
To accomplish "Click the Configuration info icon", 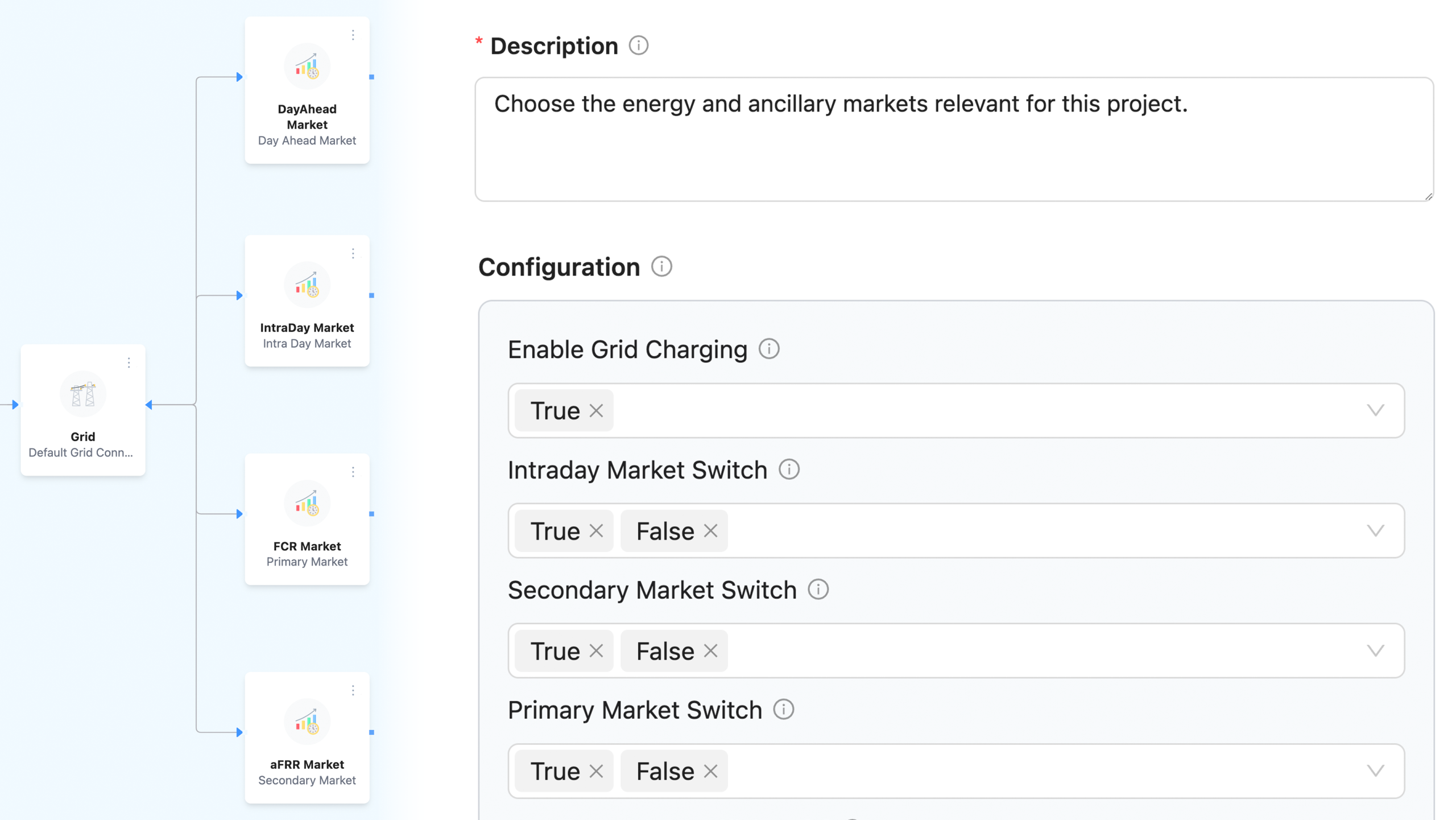I will (661, 266).
